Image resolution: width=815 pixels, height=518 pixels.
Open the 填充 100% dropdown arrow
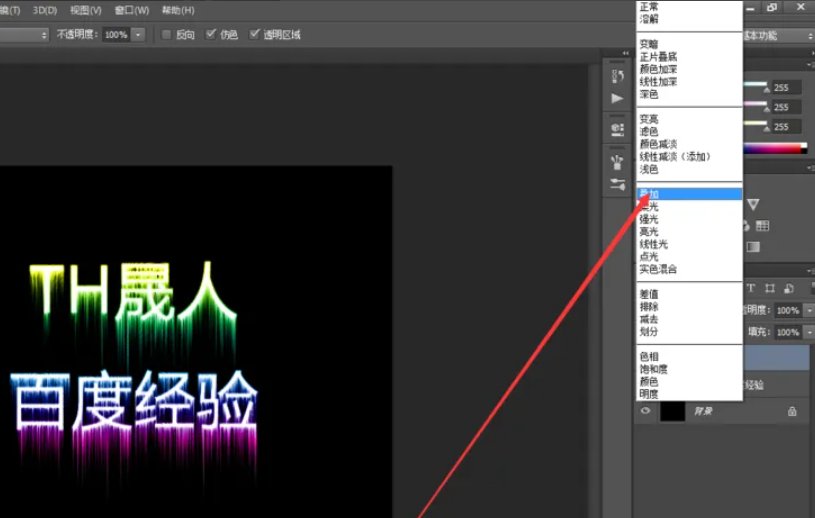[x=809, y=332]
